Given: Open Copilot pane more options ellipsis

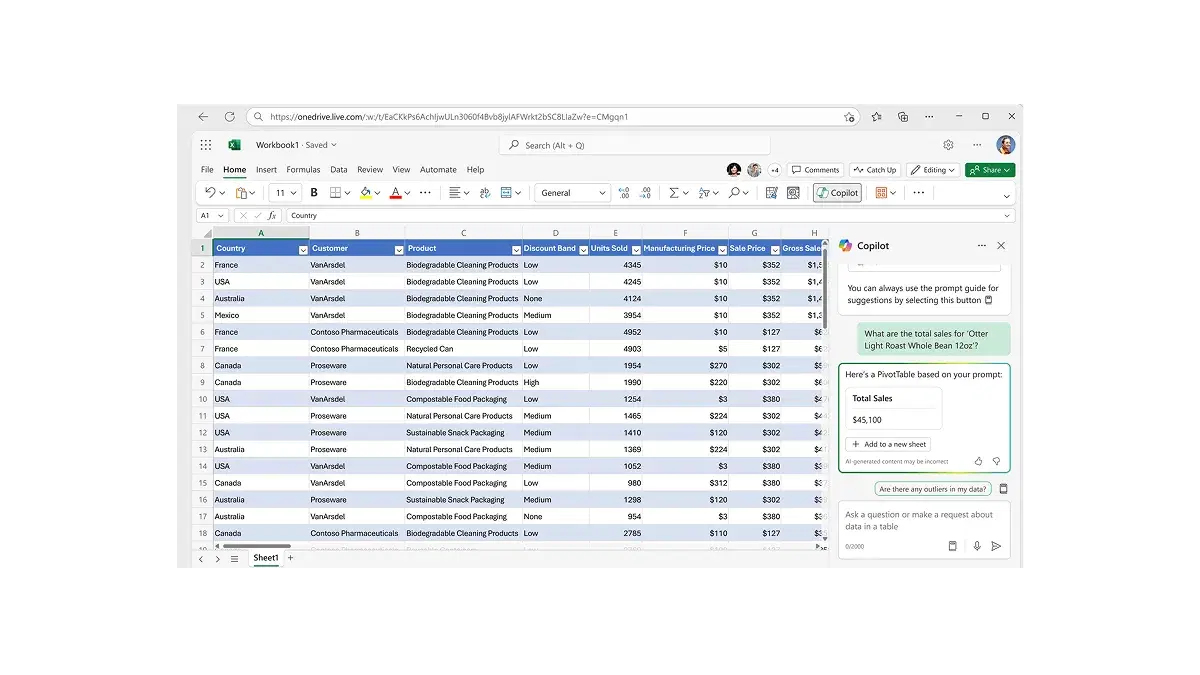Looking at the screenshot, I should point(982,245).
